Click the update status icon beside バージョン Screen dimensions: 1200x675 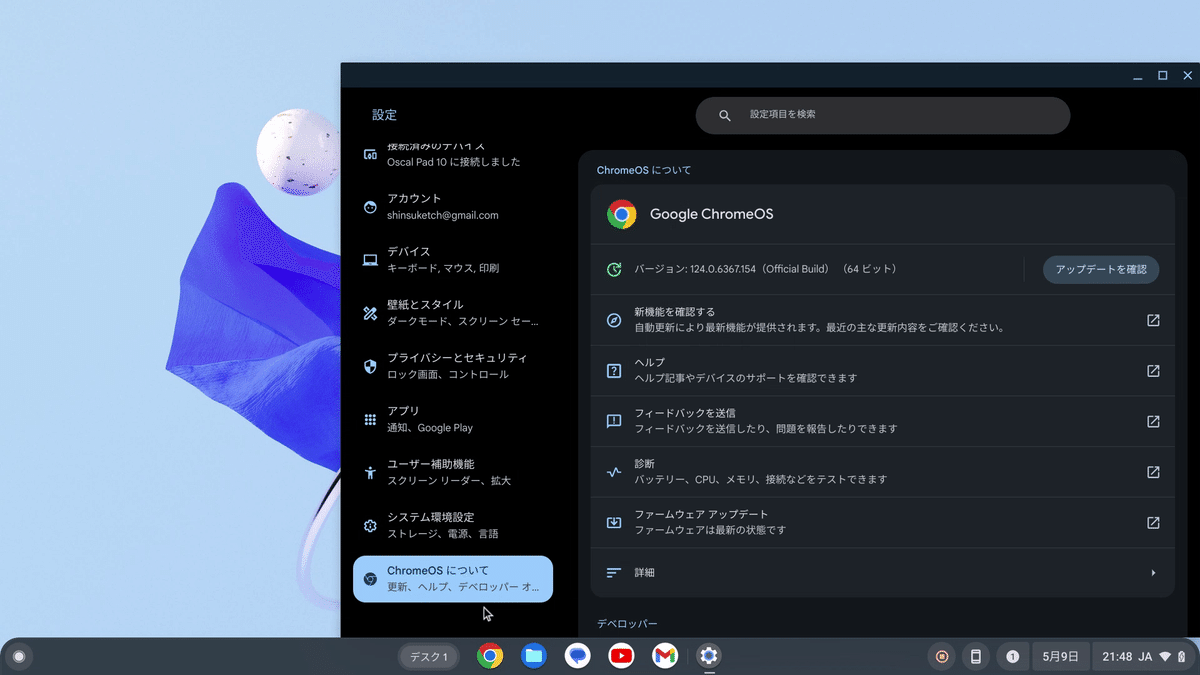(614, 269)
